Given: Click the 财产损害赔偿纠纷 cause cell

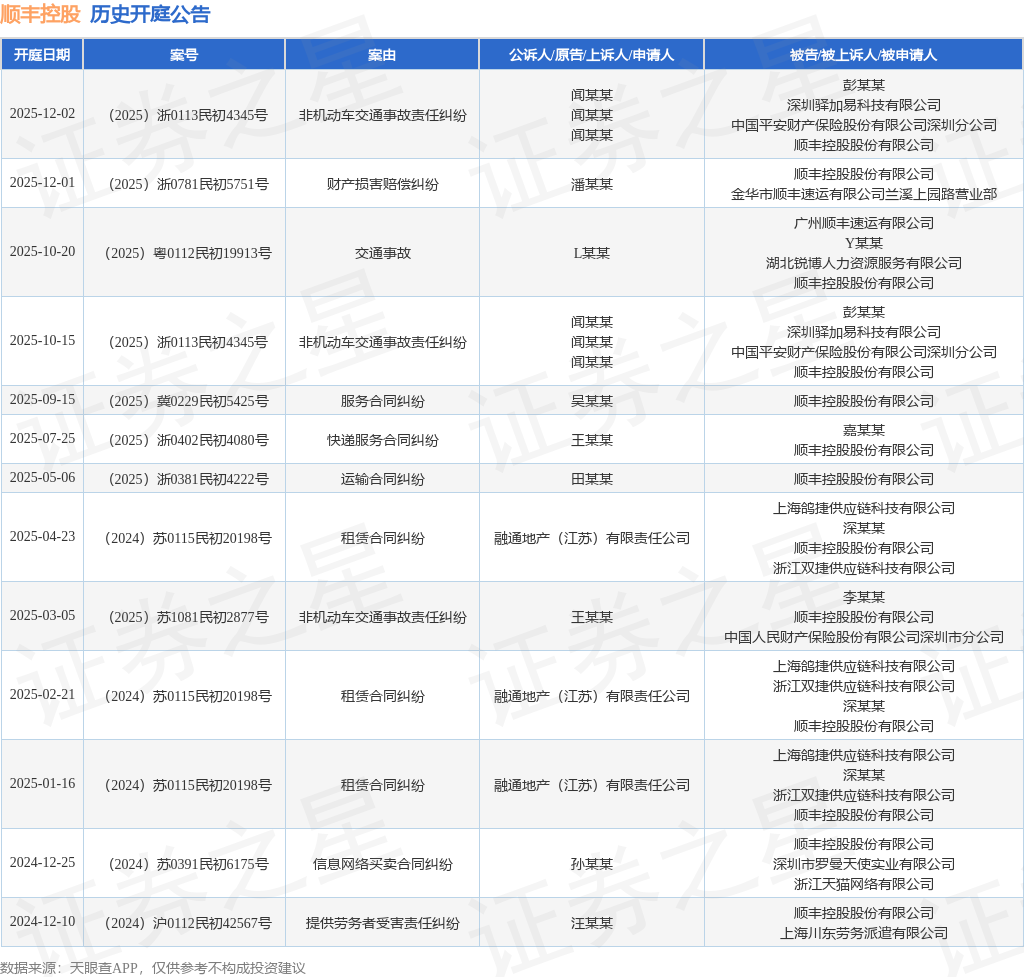Looking at the screenshot, I should (x=382, y=184).
